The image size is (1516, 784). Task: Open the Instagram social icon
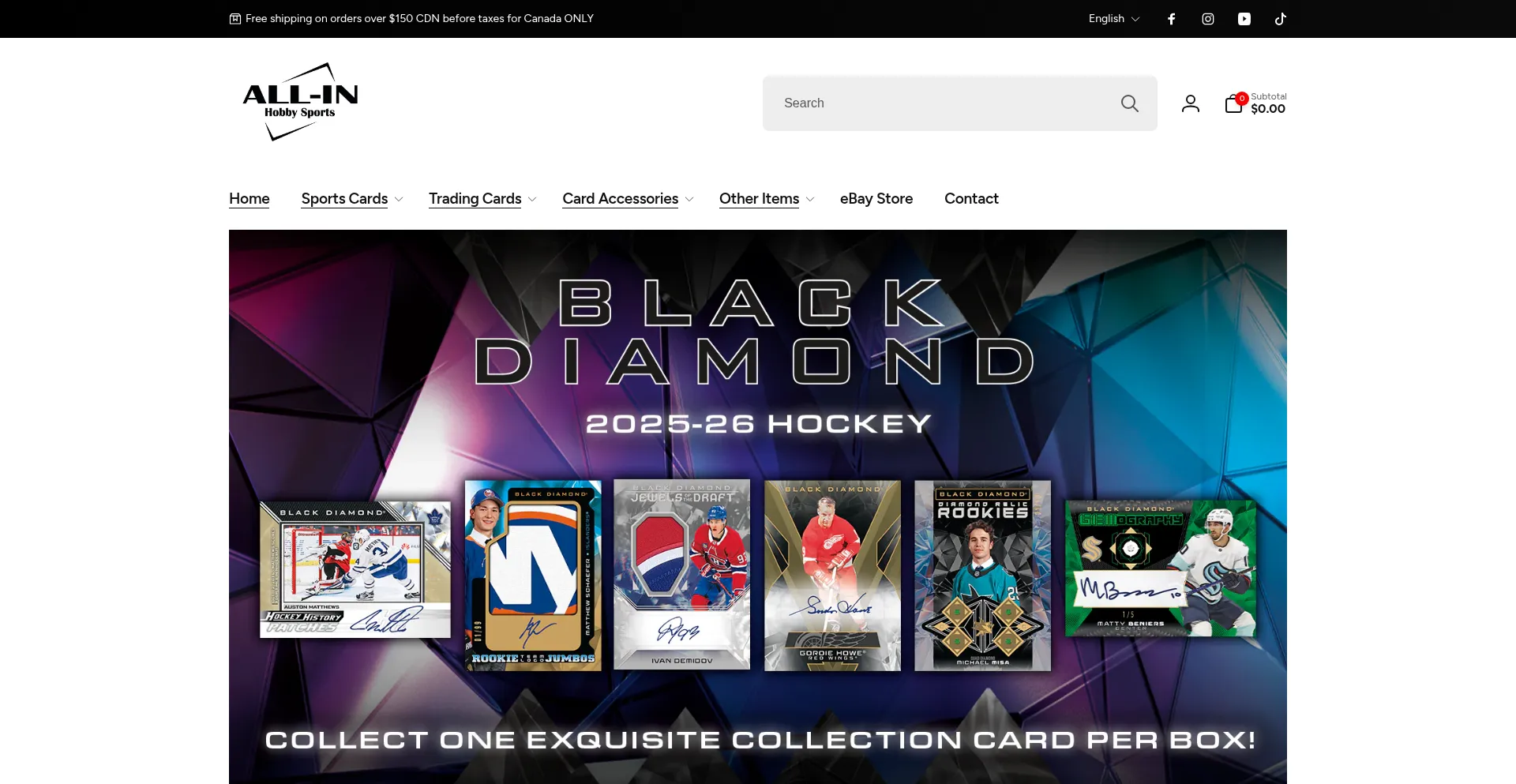[1208, 19]
